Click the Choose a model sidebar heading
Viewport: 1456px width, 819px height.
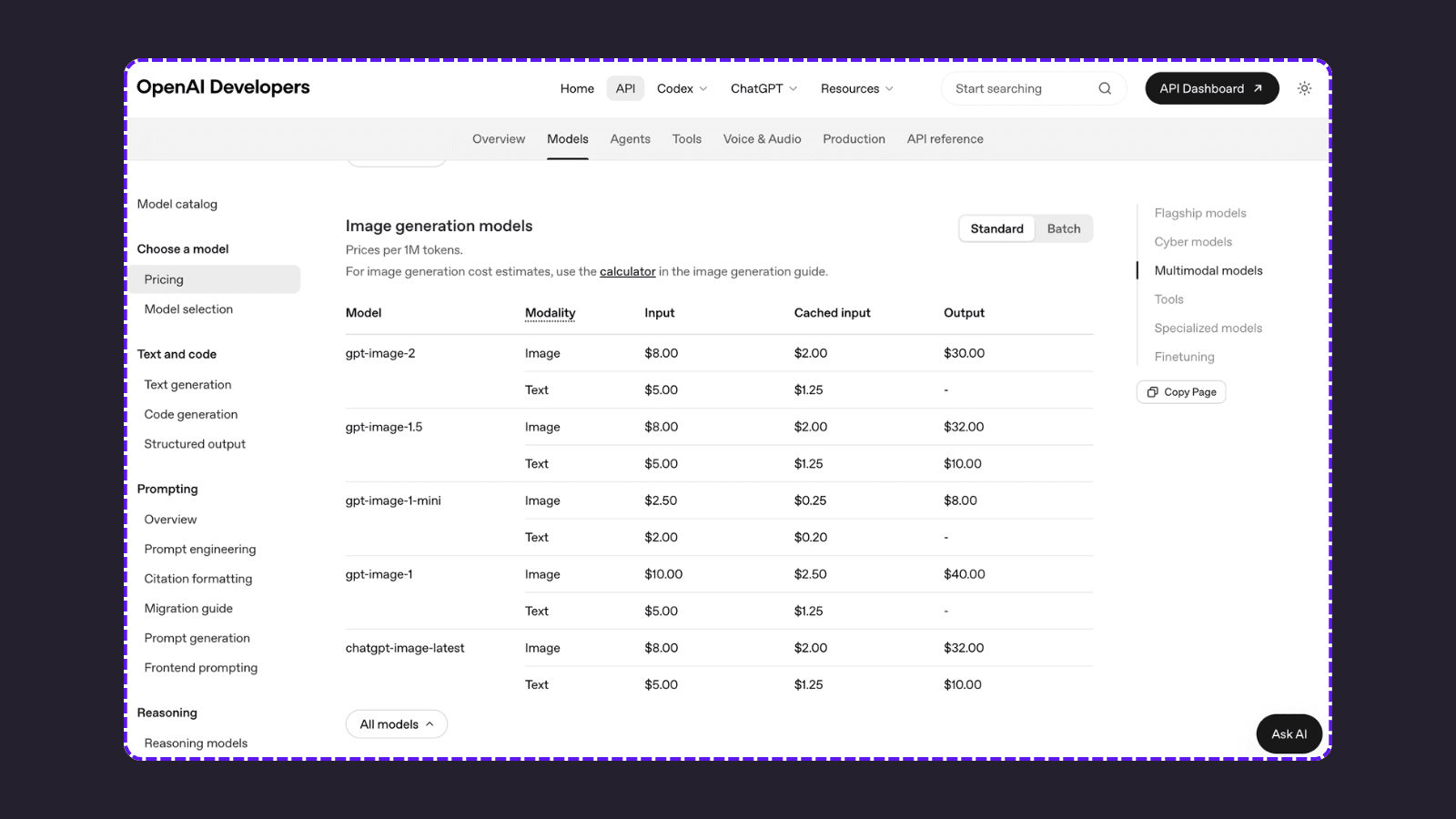183,249
